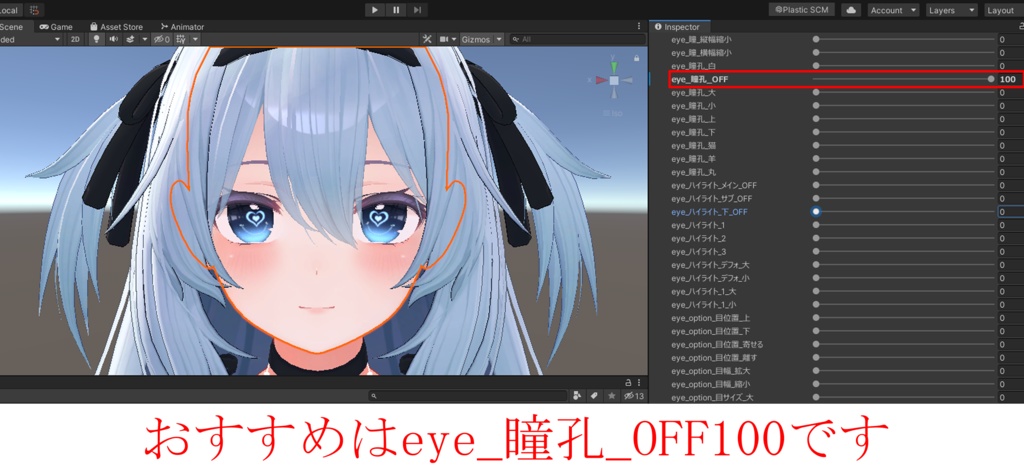Image resolution: width=1024 pixels, height=471 pixels.
Task: Select the eye_ハイライト_3 label
Action: click(698, 252)
